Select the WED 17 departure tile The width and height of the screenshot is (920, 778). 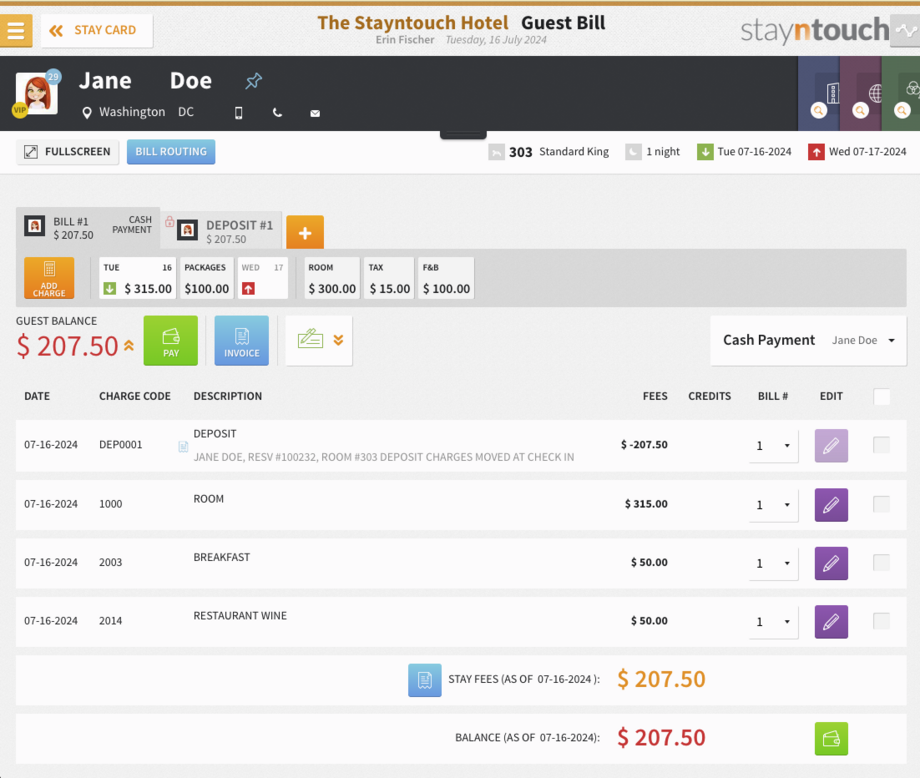262,278
